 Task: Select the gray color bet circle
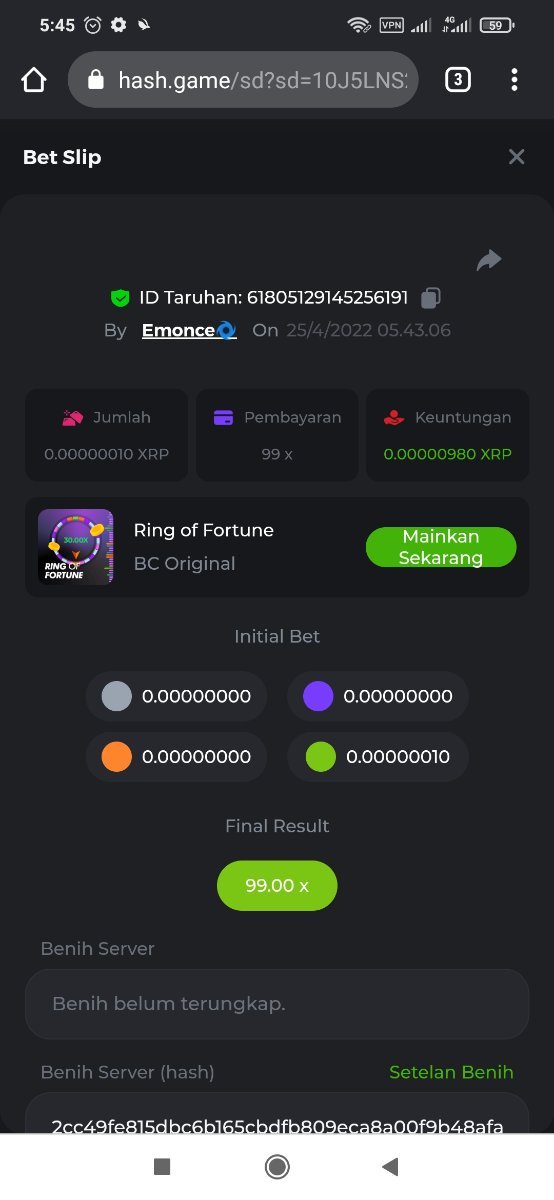[x=117, y=696]
